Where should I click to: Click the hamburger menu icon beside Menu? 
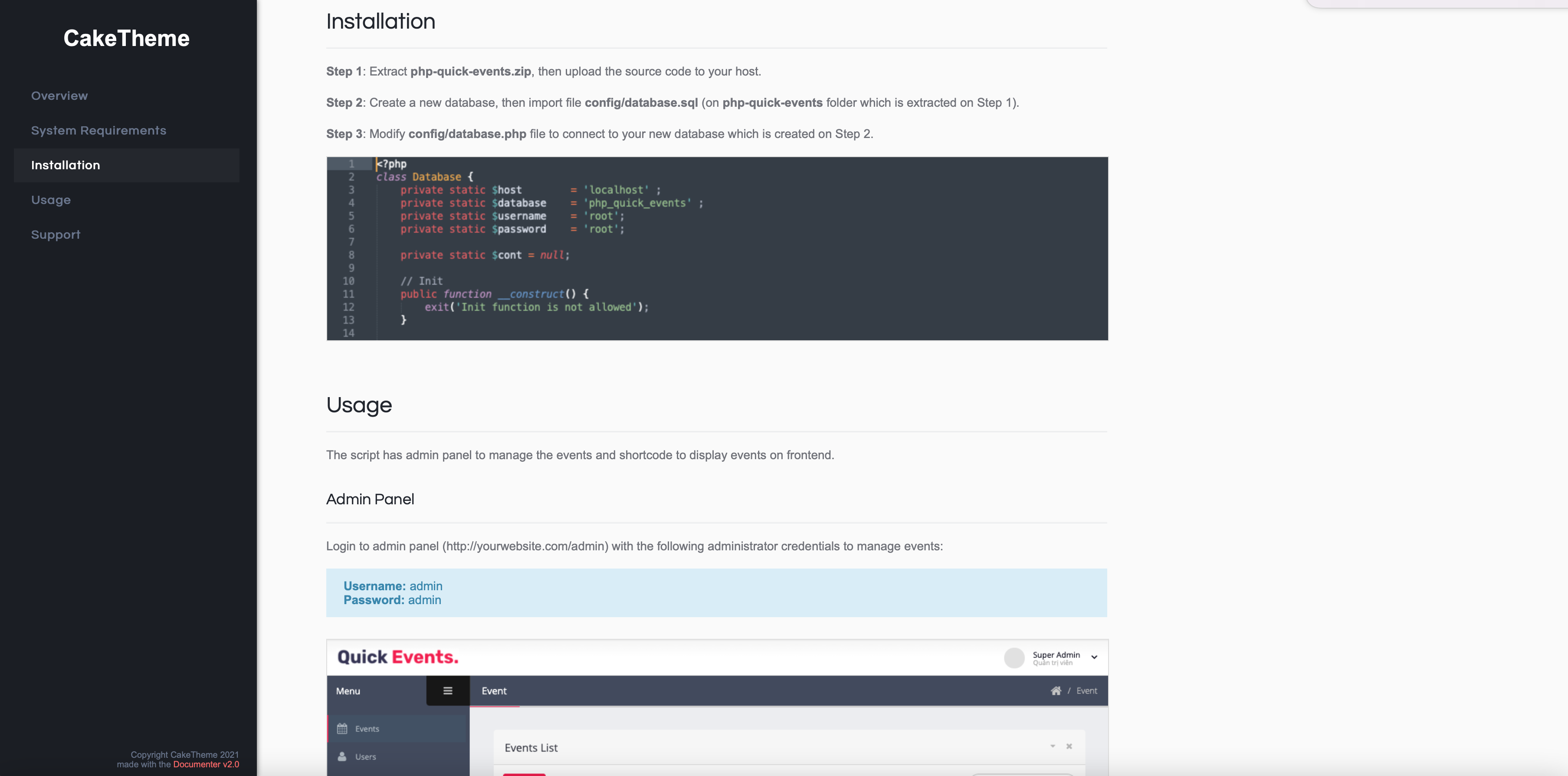(447, 691)
